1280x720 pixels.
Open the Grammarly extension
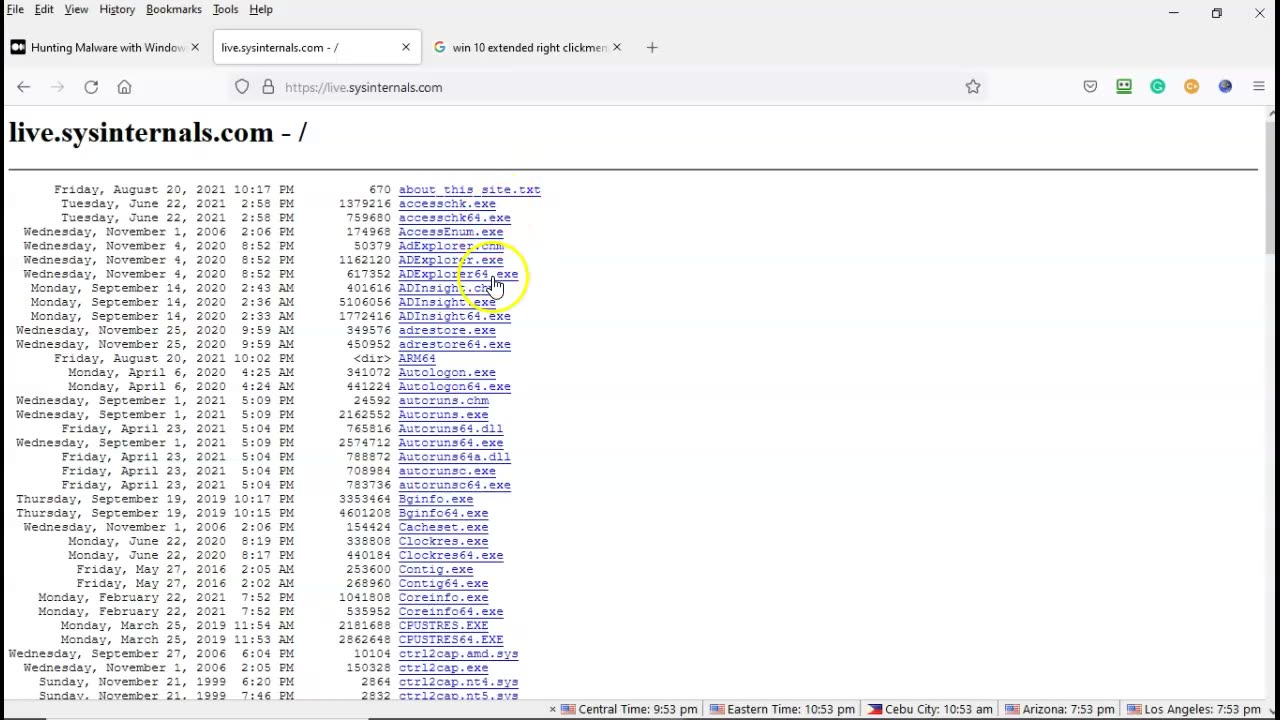click(x=1158, y=87)
